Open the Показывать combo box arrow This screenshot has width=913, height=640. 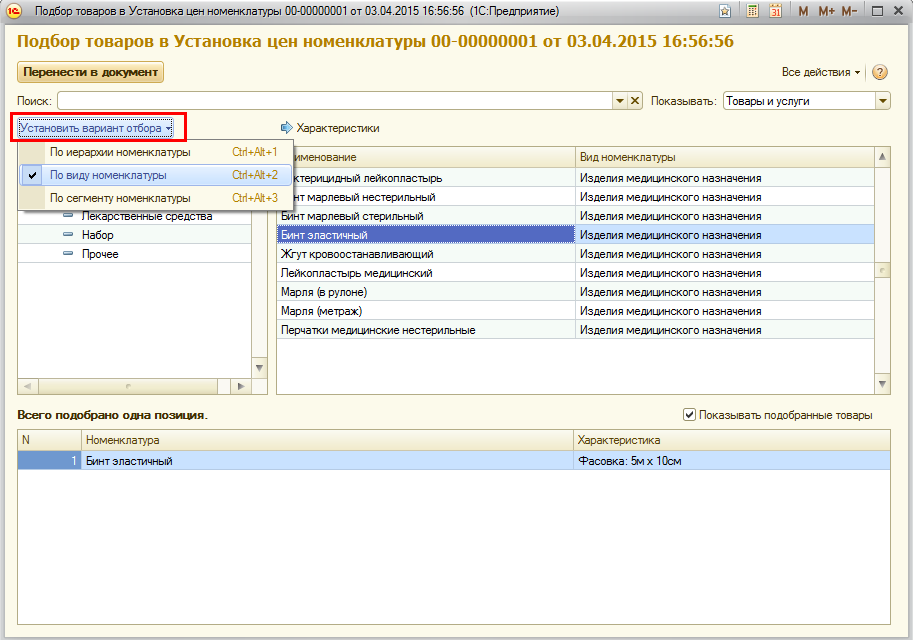882,101
